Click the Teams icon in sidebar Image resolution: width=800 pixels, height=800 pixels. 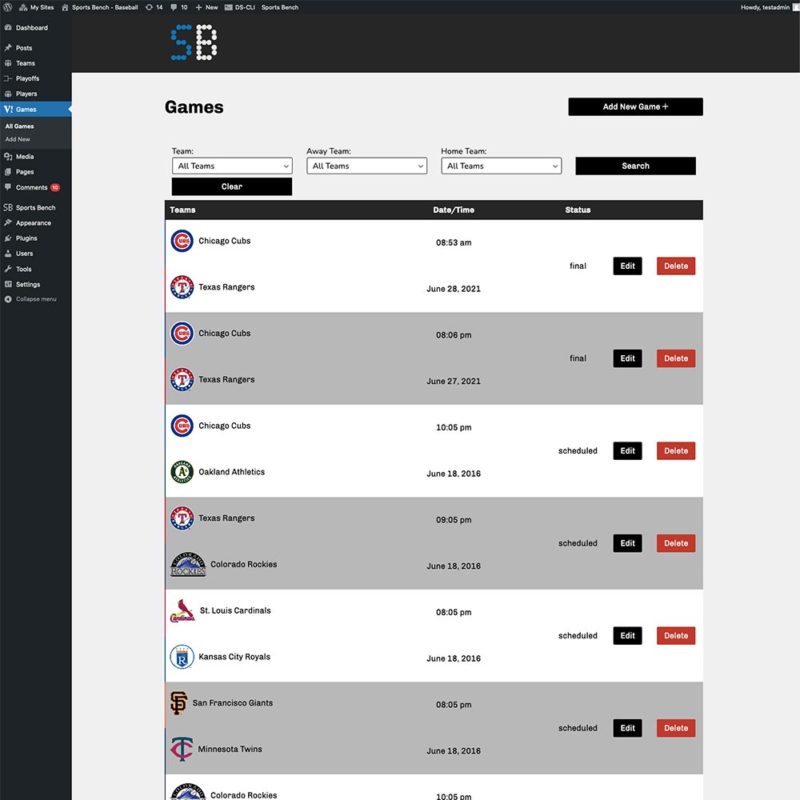point(8,63)
